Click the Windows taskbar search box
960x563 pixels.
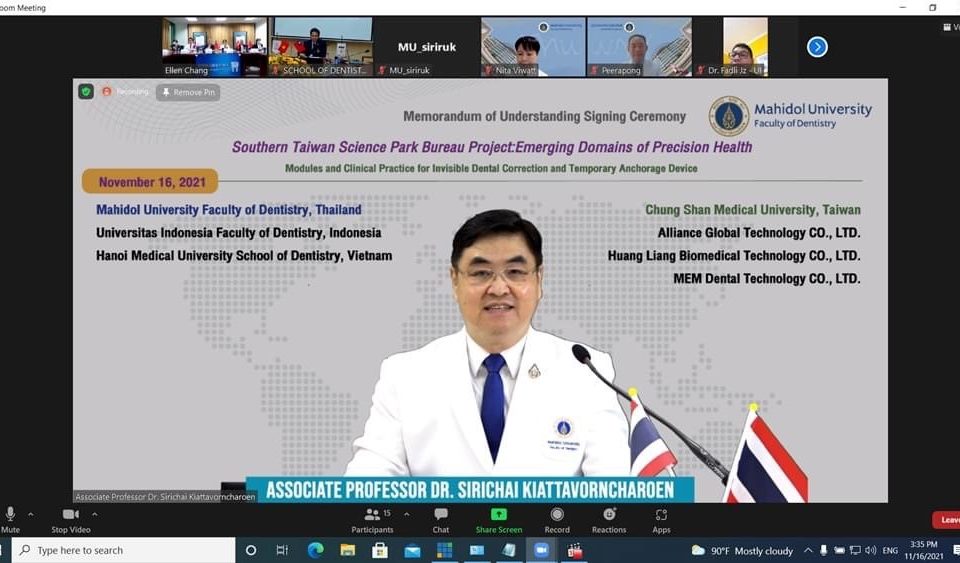[124, 550]
